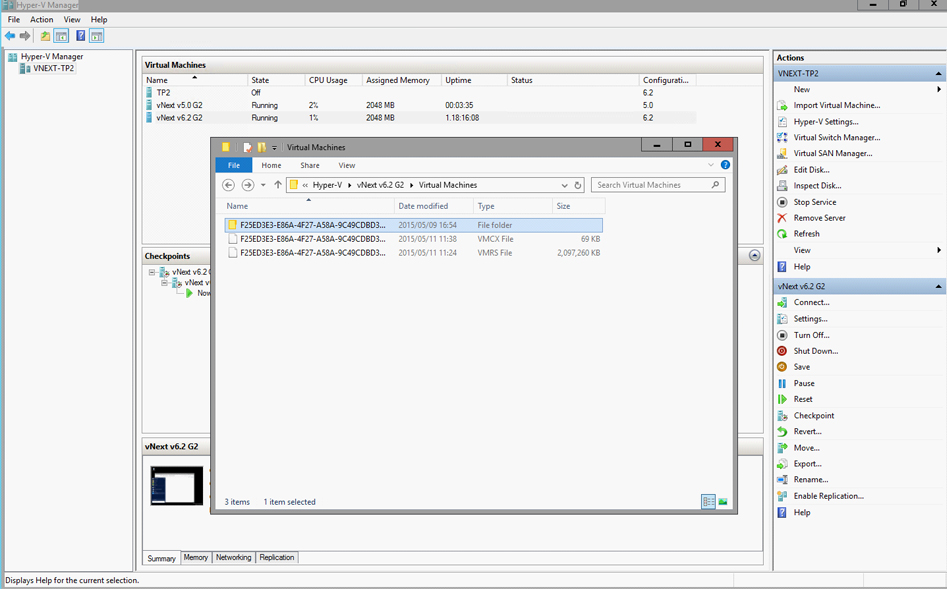Click the blue Help icon in Explorer window
Screen dimensions: 947x589
coord(725,165)
